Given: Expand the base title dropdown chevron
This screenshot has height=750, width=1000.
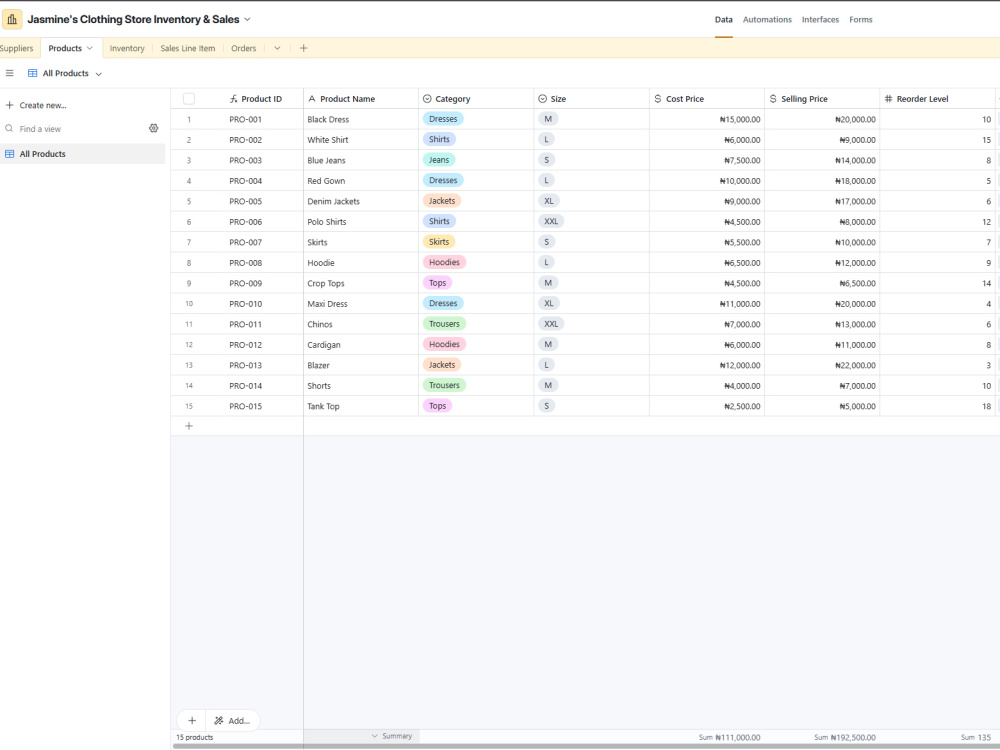Looking at the screenshot, I should 247,19.
